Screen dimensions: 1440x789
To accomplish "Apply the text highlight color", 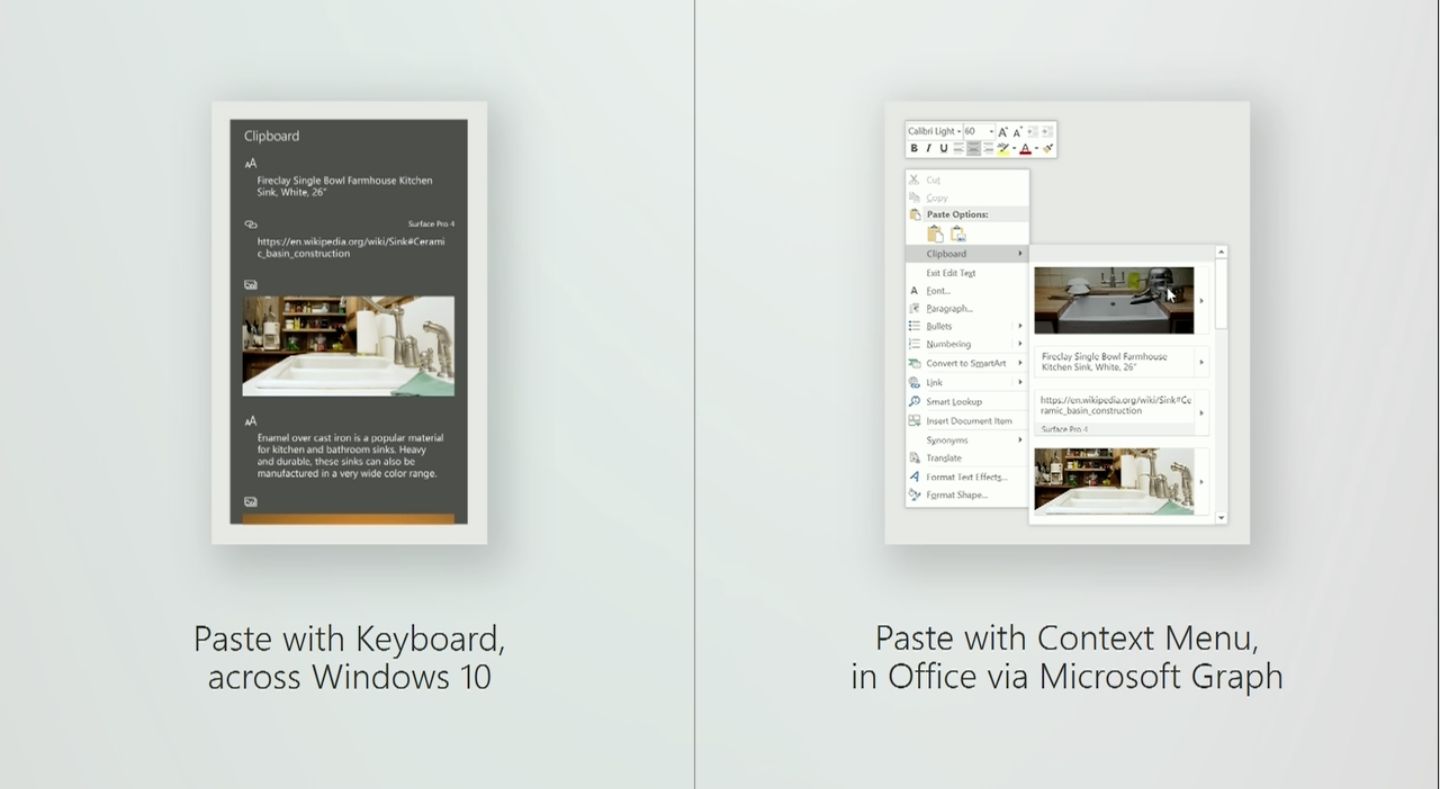I will pyautogui.click(x=1002, y=148).
